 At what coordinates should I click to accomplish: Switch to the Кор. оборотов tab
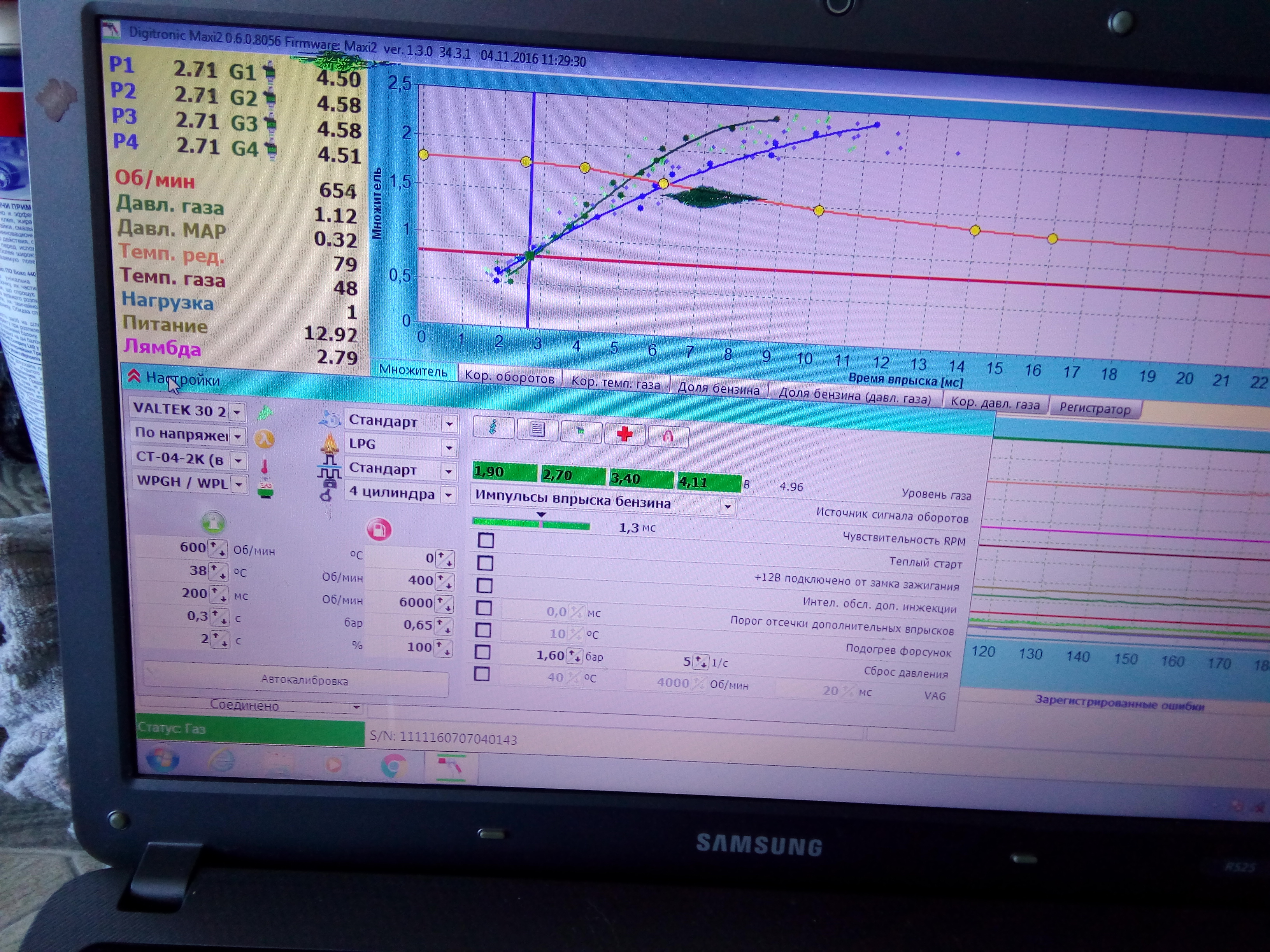[x=509, y=378]
